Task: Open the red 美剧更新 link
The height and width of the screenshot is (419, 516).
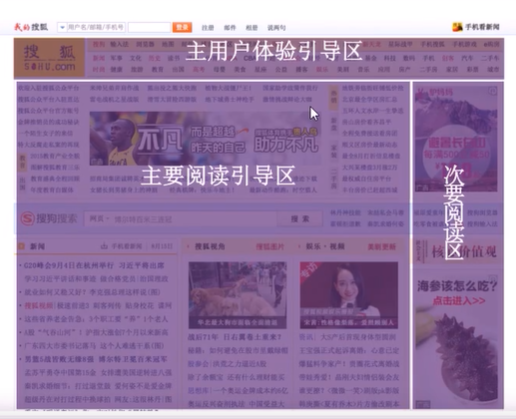Action: click(382, 247)
